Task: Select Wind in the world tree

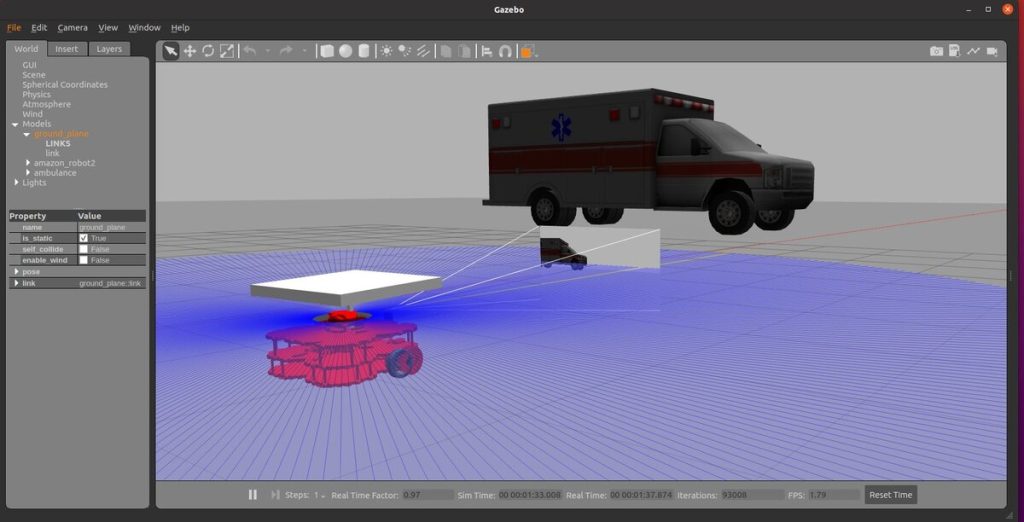Action: 32,114
